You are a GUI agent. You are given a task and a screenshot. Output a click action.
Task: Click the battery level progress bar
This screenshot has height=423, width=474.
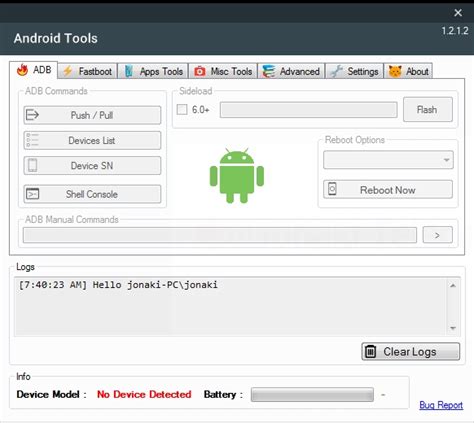(312, 395)
